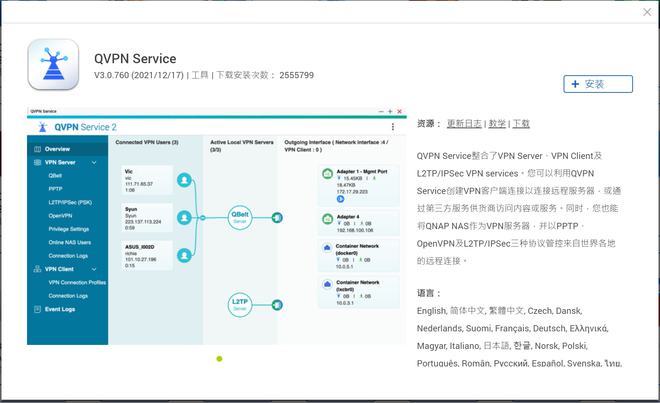Click the plus icon in preview title bar
The height and width of the screenshot is (403, 660).
(390, 112)
